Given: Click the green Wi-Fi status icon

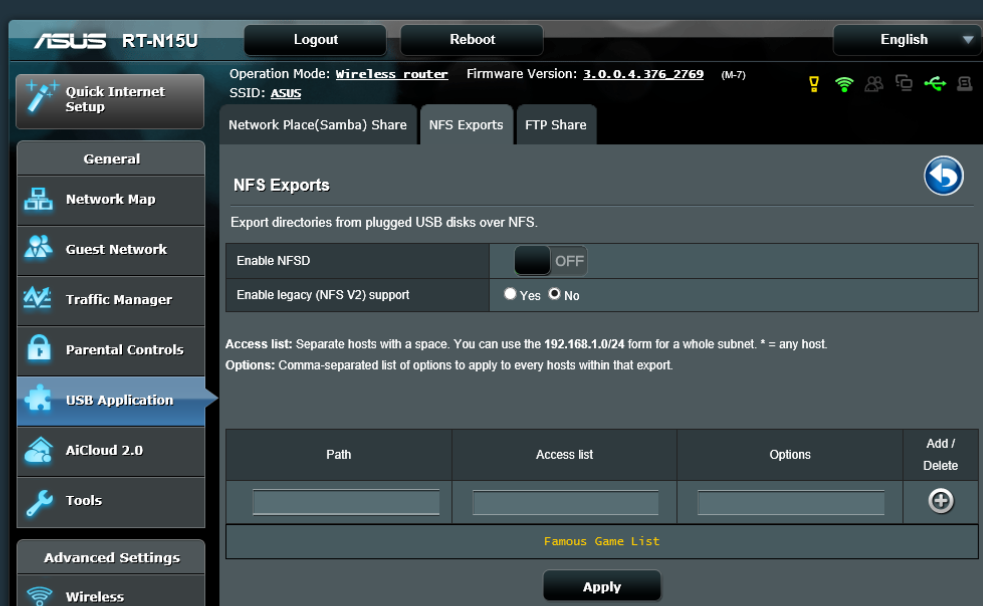Looking at the screenshot, I should 844,84.
